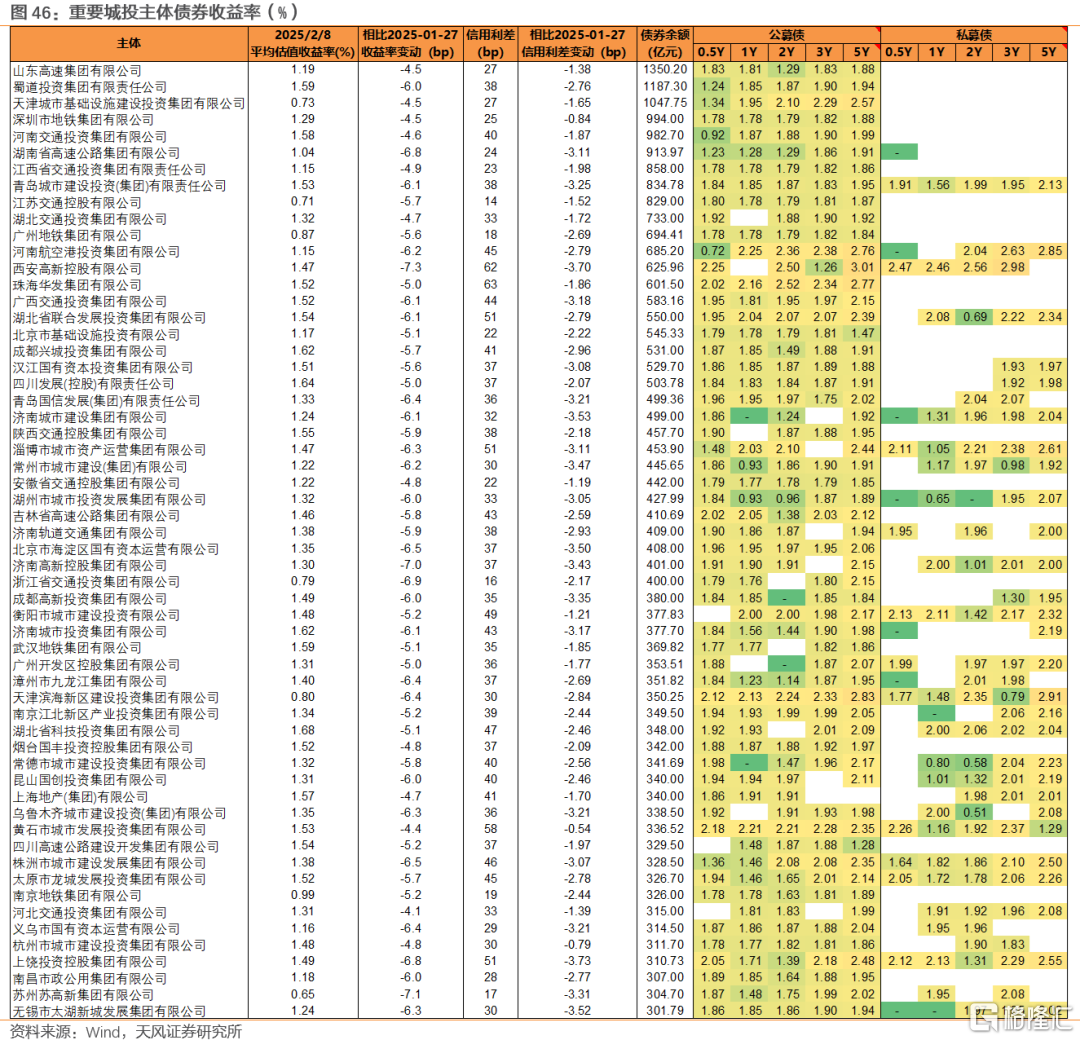
Task: Click 南京地铁集团有限公司 yield value 0.99
Action: point(302,895)
